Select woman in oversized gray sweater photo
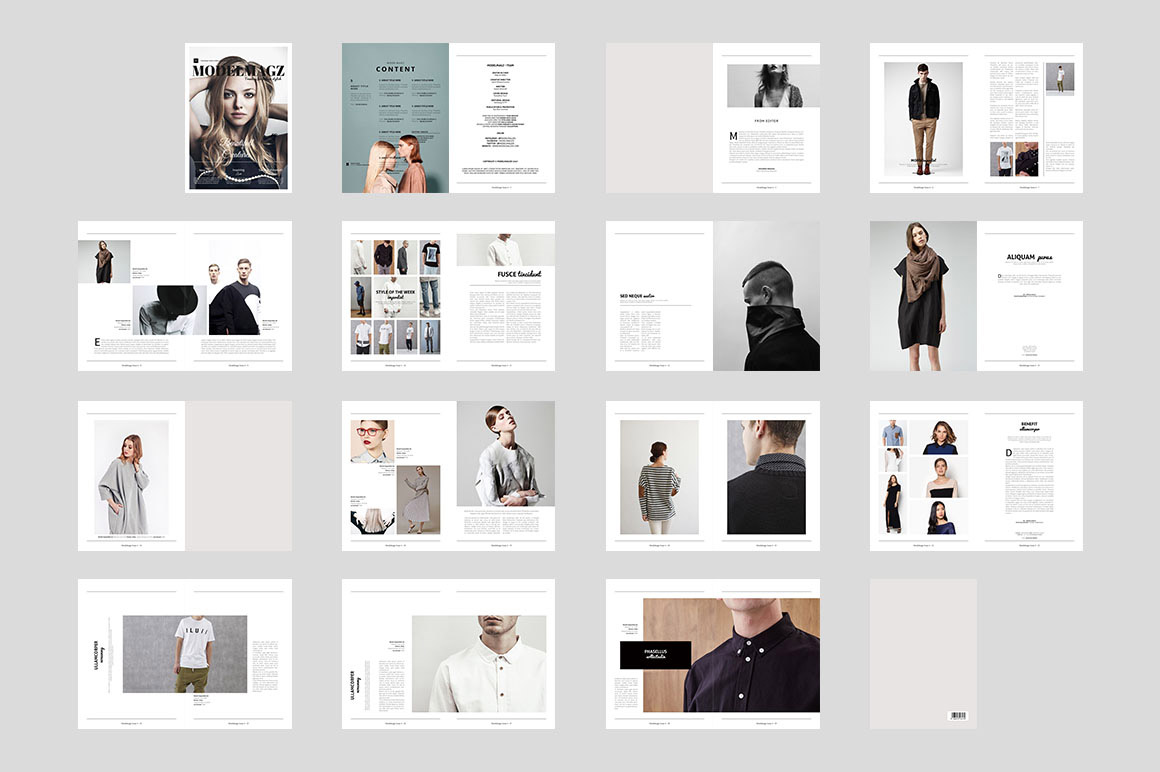The width and height of the screenshot is (1160, 772). 131,477
